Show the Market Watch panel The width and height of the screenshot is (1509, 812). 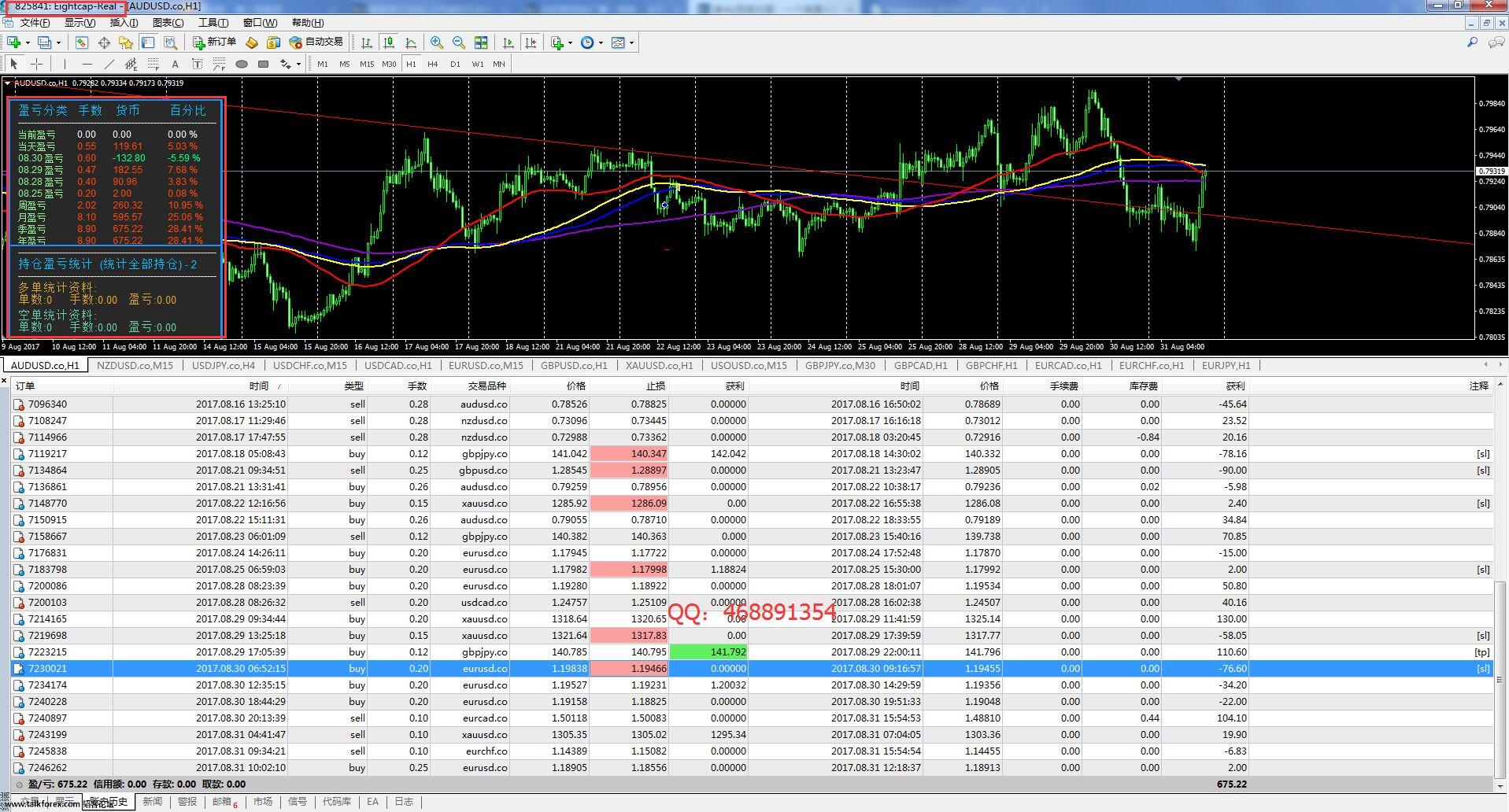tap(82, 42)
